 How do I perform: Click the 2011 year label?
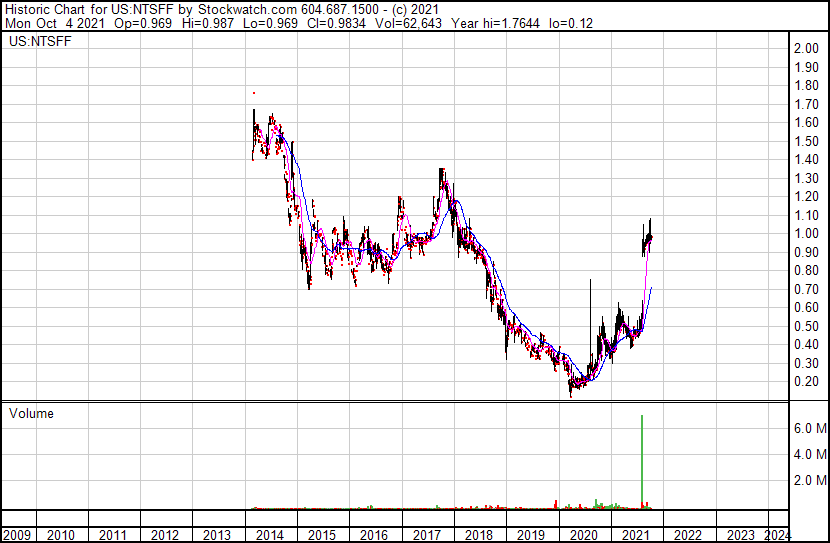tap(113, 535)
